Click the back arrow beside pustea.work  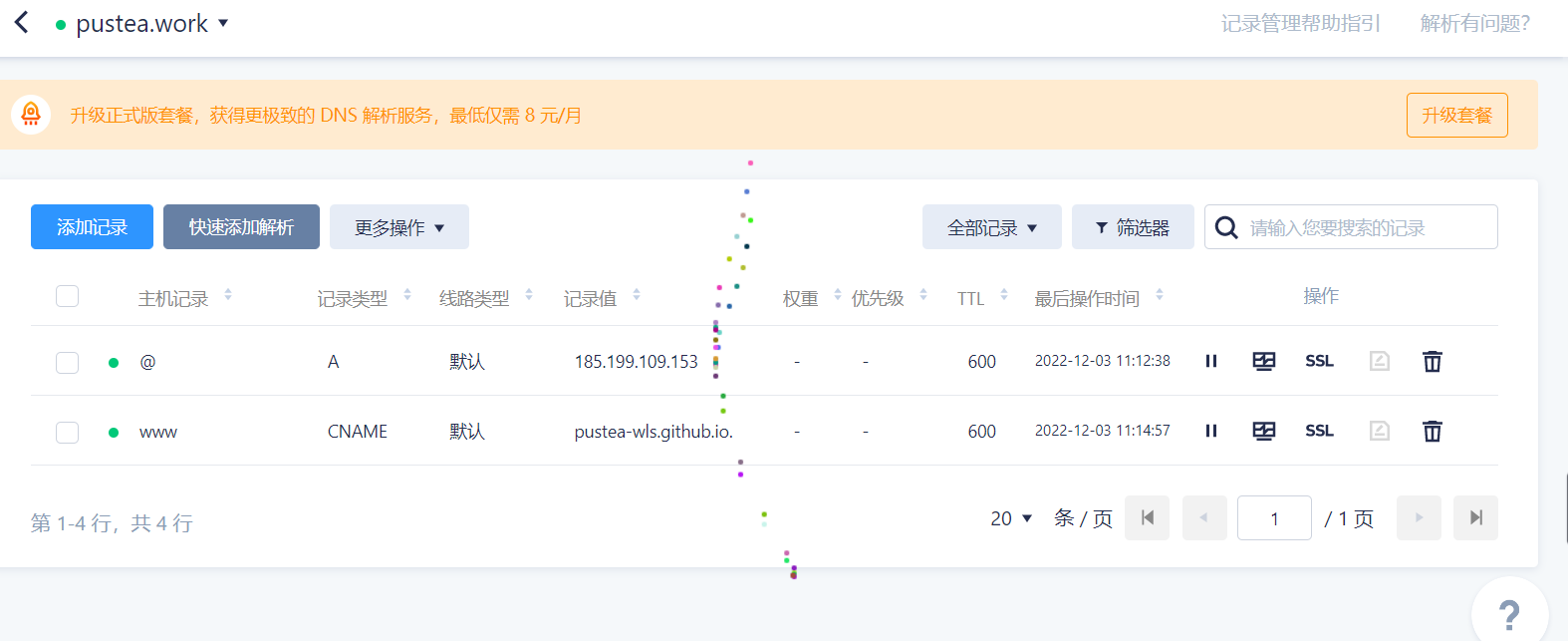tap(22, 23)
